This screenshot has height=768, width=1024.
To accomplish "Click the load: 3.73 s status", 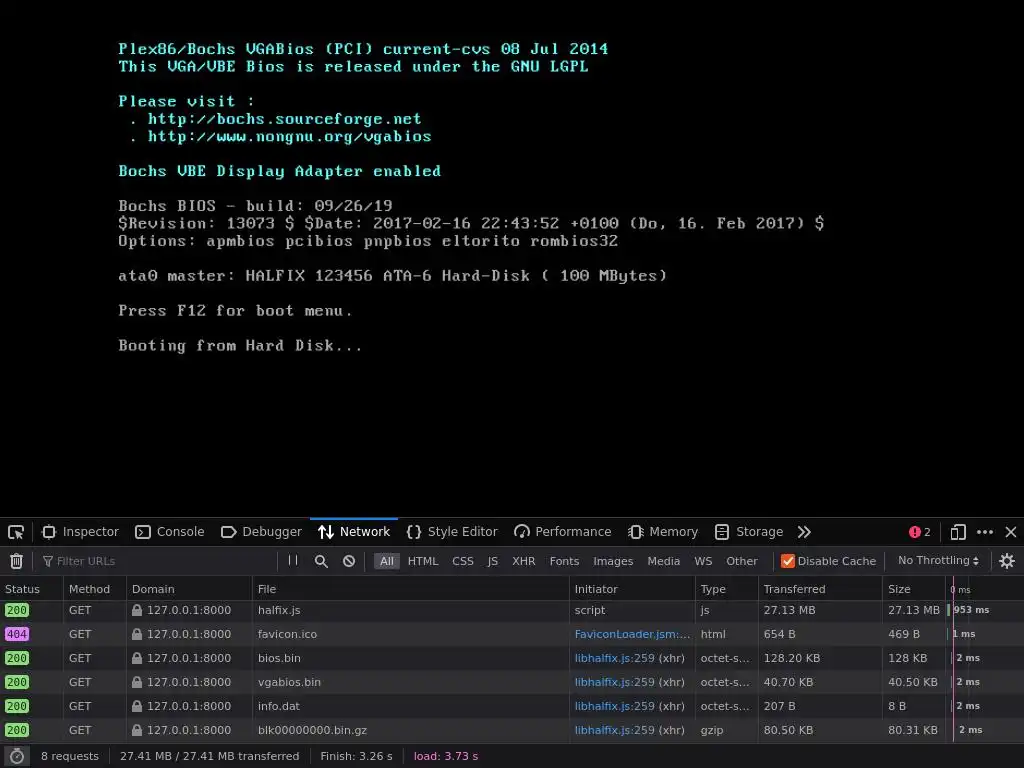I will point(446,756).
